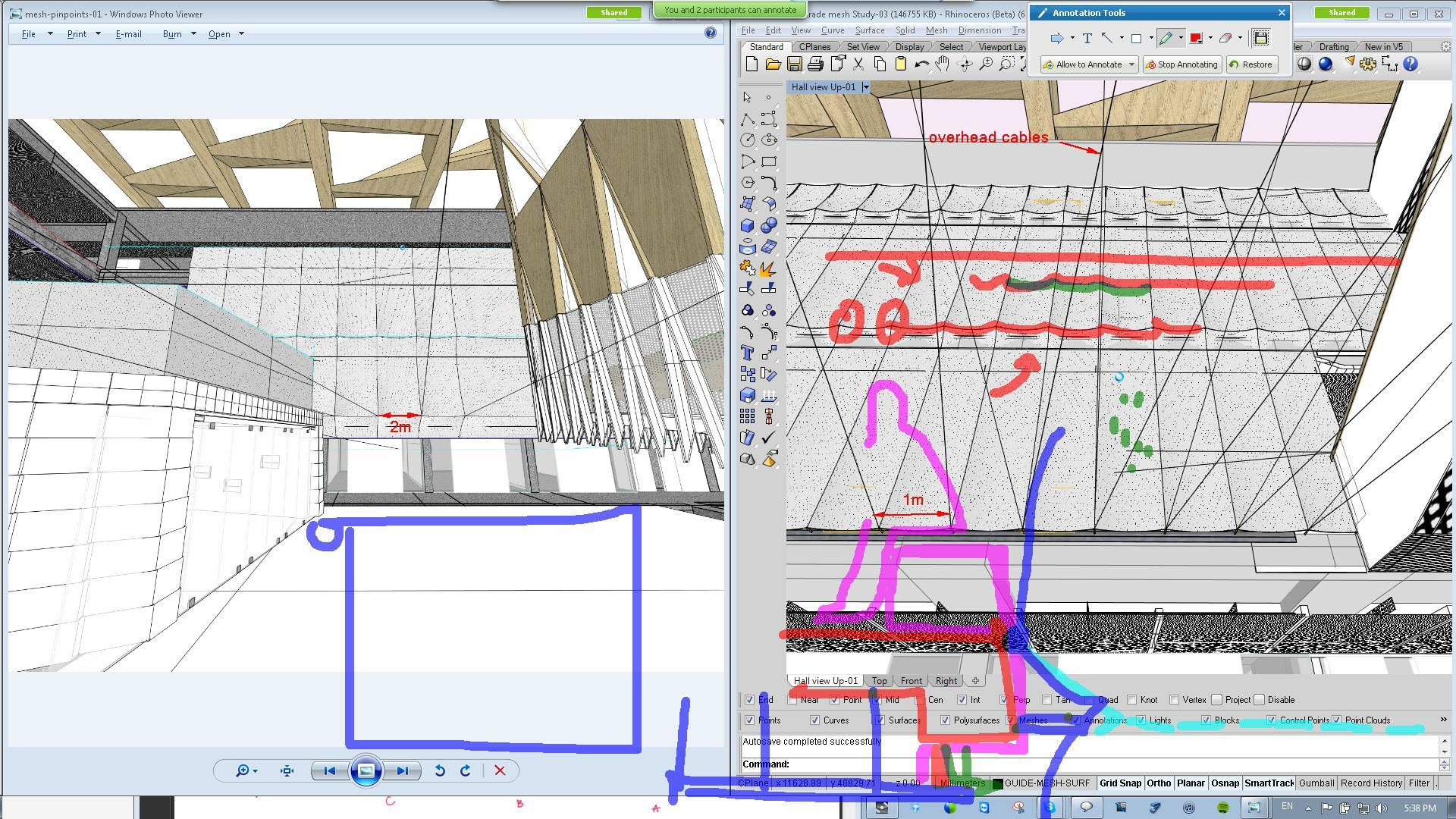Toggle Ortho in the status bar
This screenshot has width=1456, height=819.
tap(1158, 783)
